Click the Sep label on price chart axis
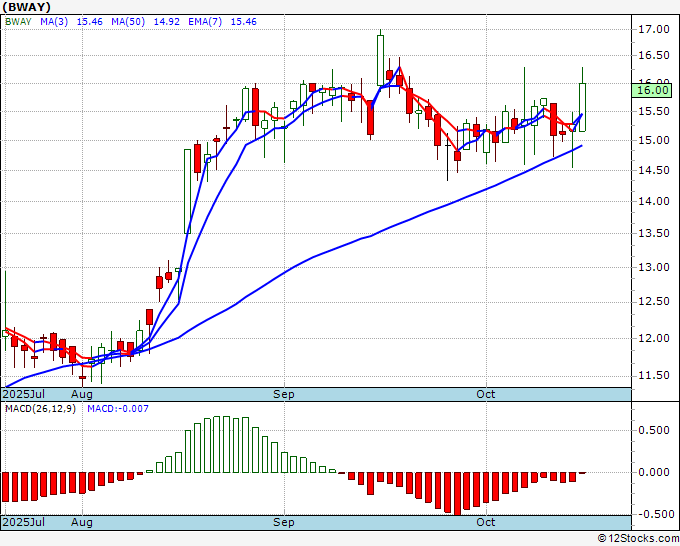The image size is (680, 546). pos(284,395)
